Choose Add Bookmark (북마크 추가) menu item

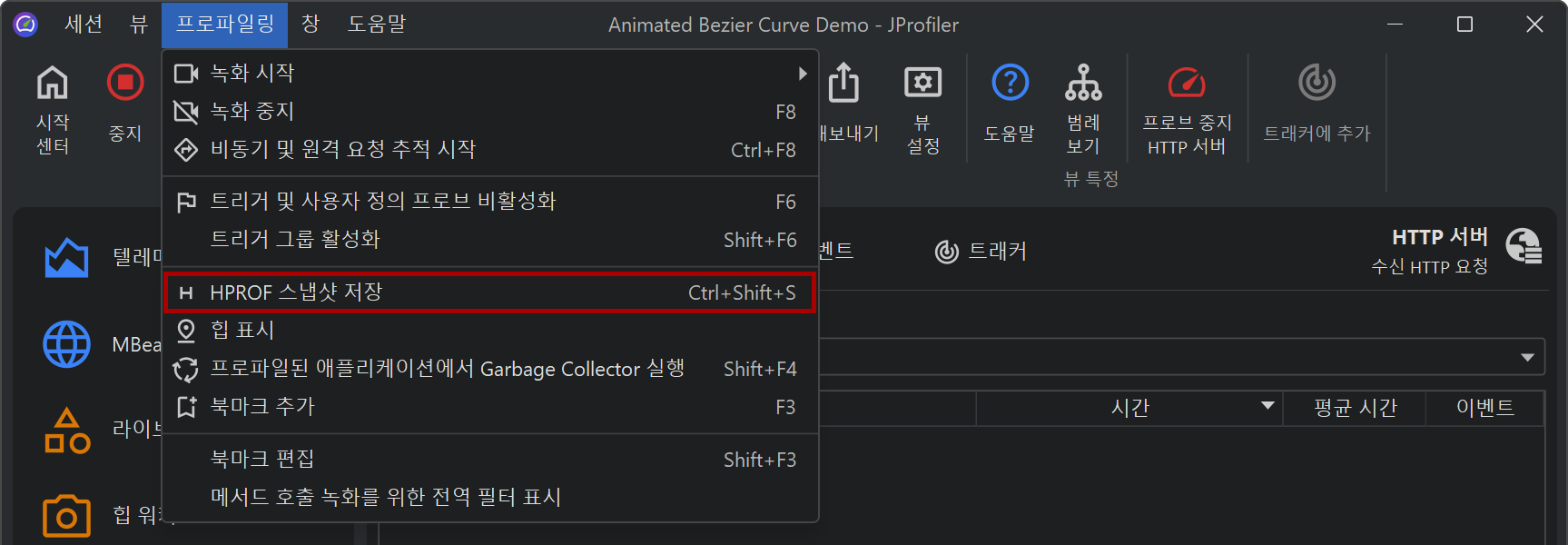pyautogui.click(x=263, y=407)
